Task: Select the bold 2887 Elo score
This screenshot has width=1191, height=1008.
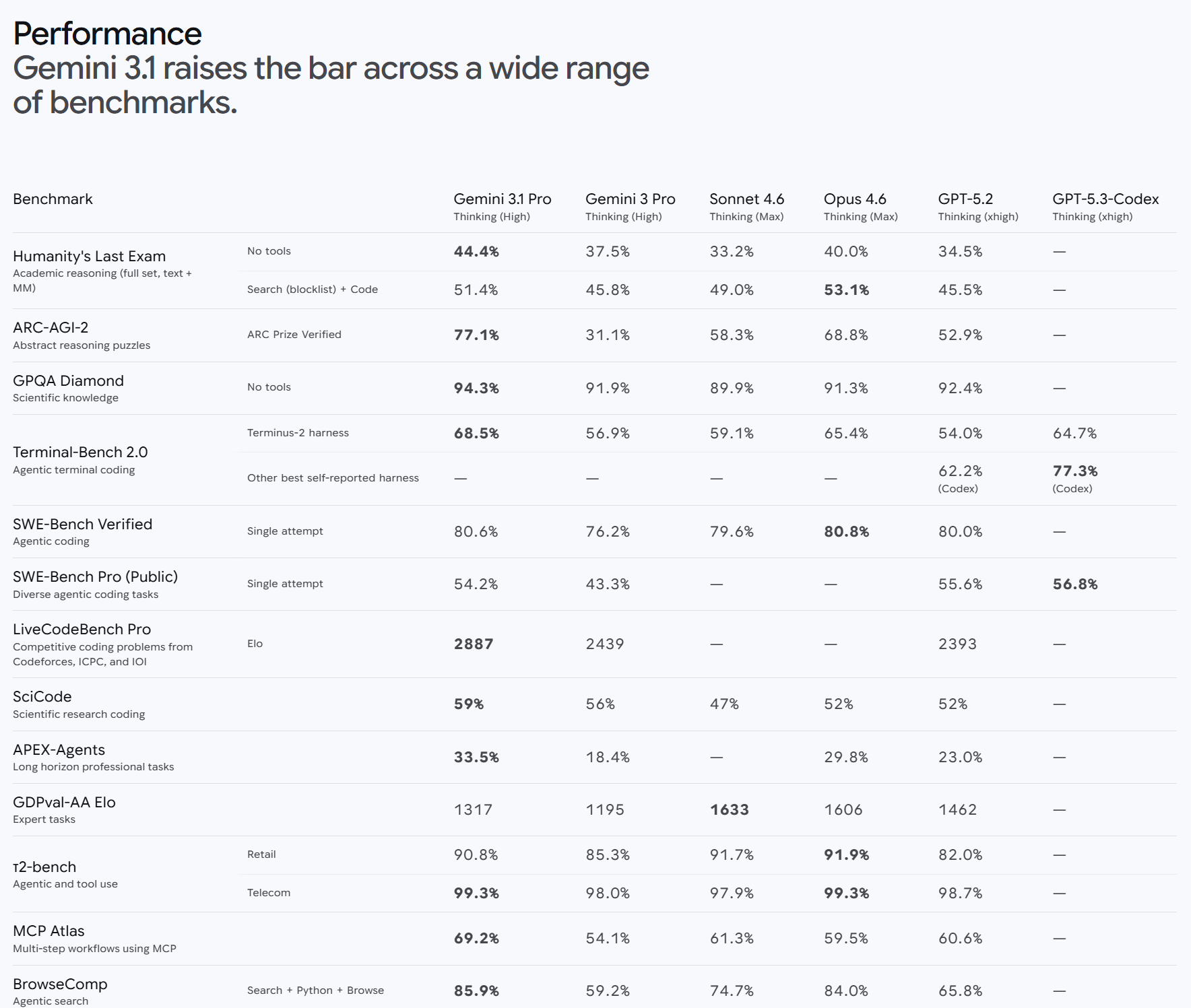Action: point(473,644)
